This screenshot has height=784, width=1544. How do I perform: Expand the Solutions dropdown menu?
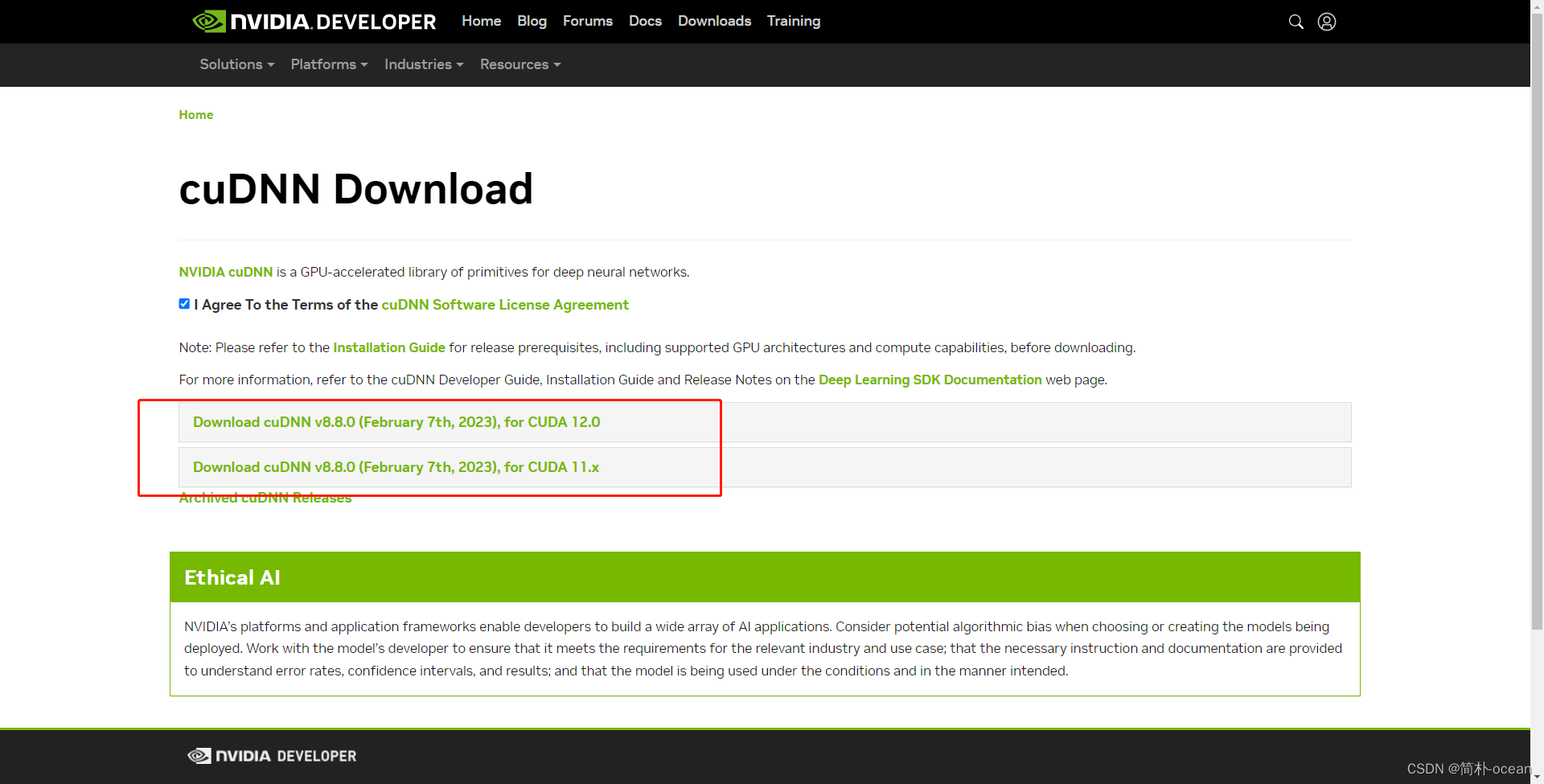pos(237,64)
